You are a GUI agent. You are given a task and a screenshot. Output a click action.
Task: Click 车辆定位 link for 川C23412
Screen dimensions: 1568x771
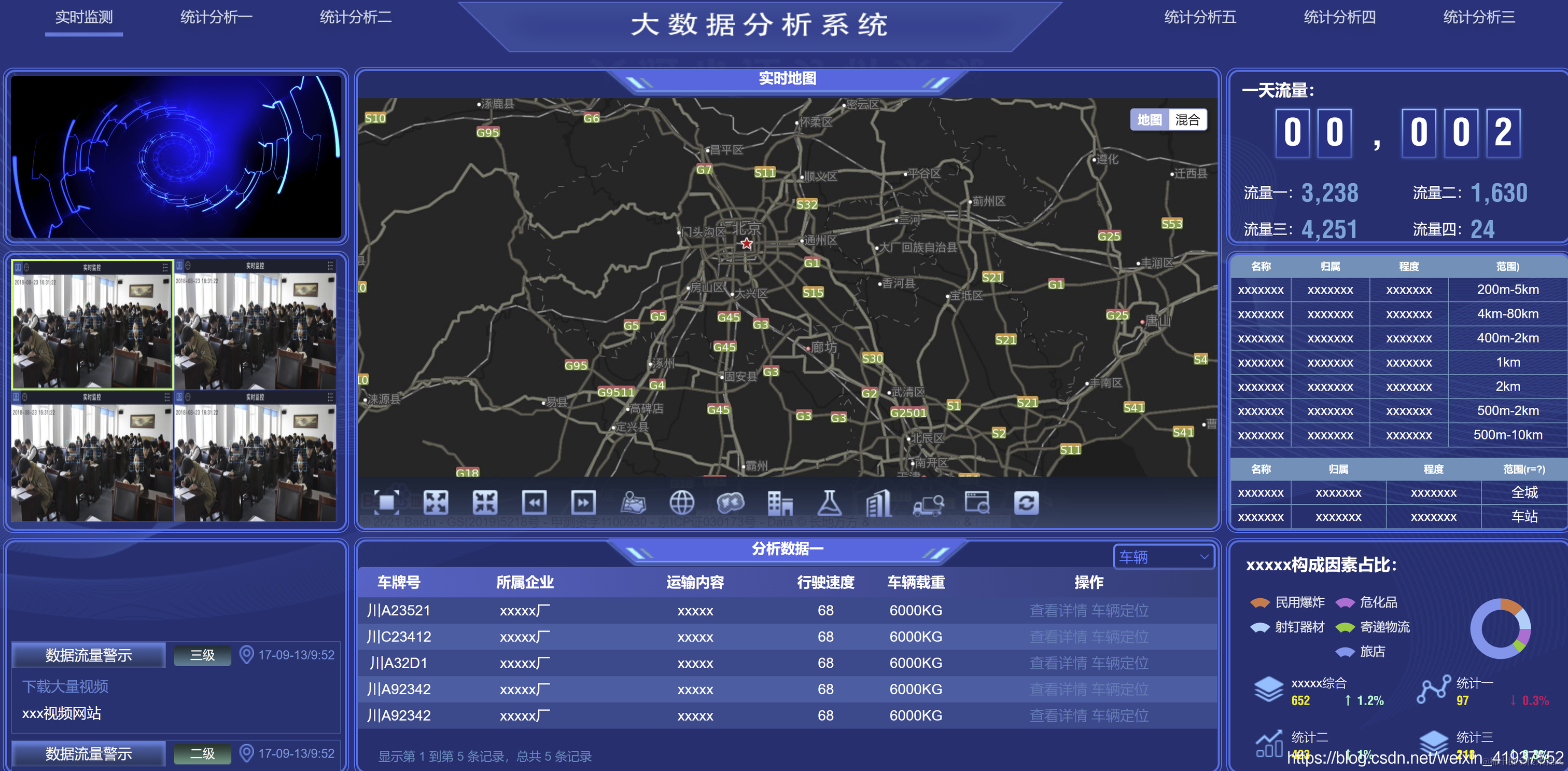tap(1119, 637)
